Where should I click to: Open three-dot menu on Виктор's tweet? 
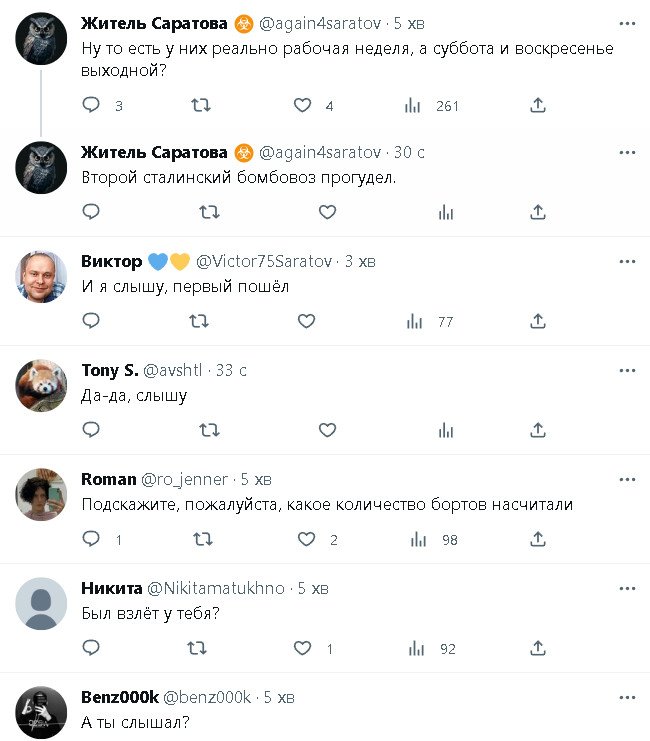[x=627, y=261]
